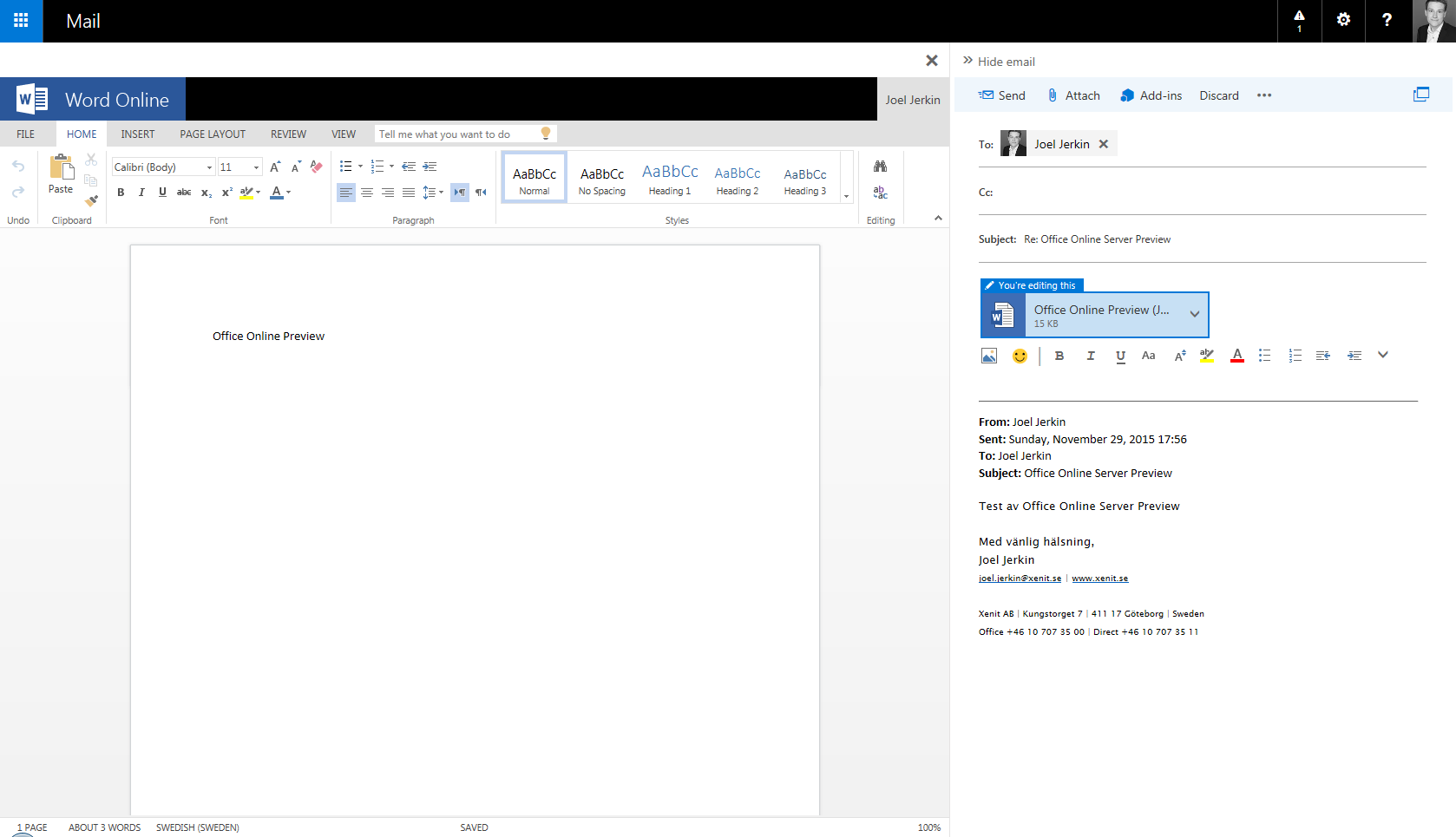Click Attach in email toolbar

click(x=1073, y=95)
